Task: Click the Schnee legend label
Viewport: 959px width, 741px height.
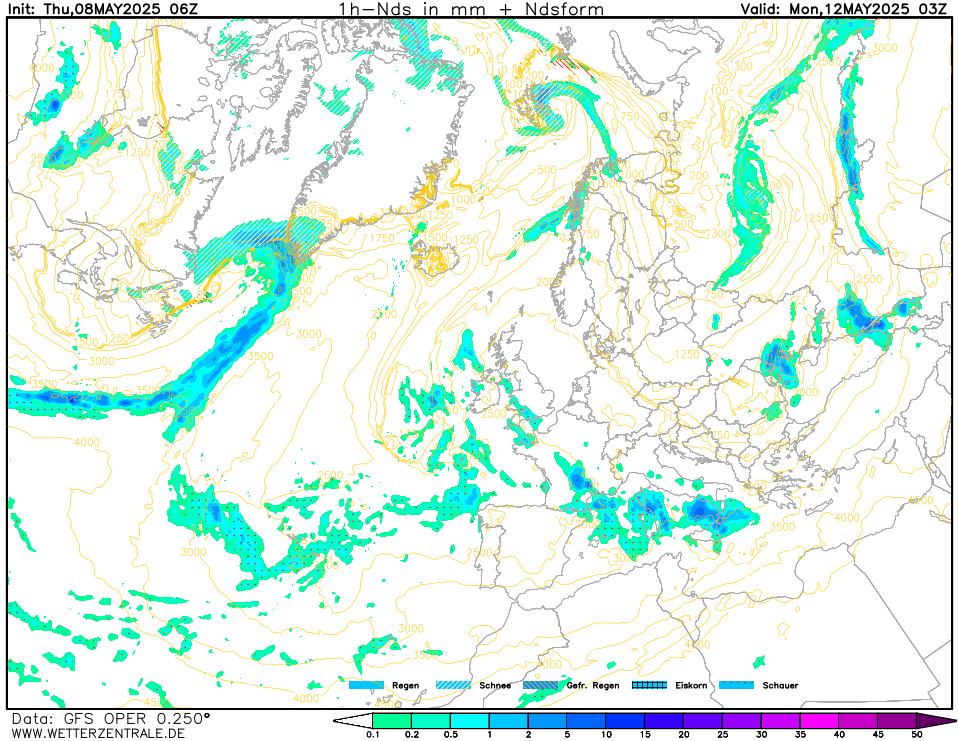Action: pos(495,685)
